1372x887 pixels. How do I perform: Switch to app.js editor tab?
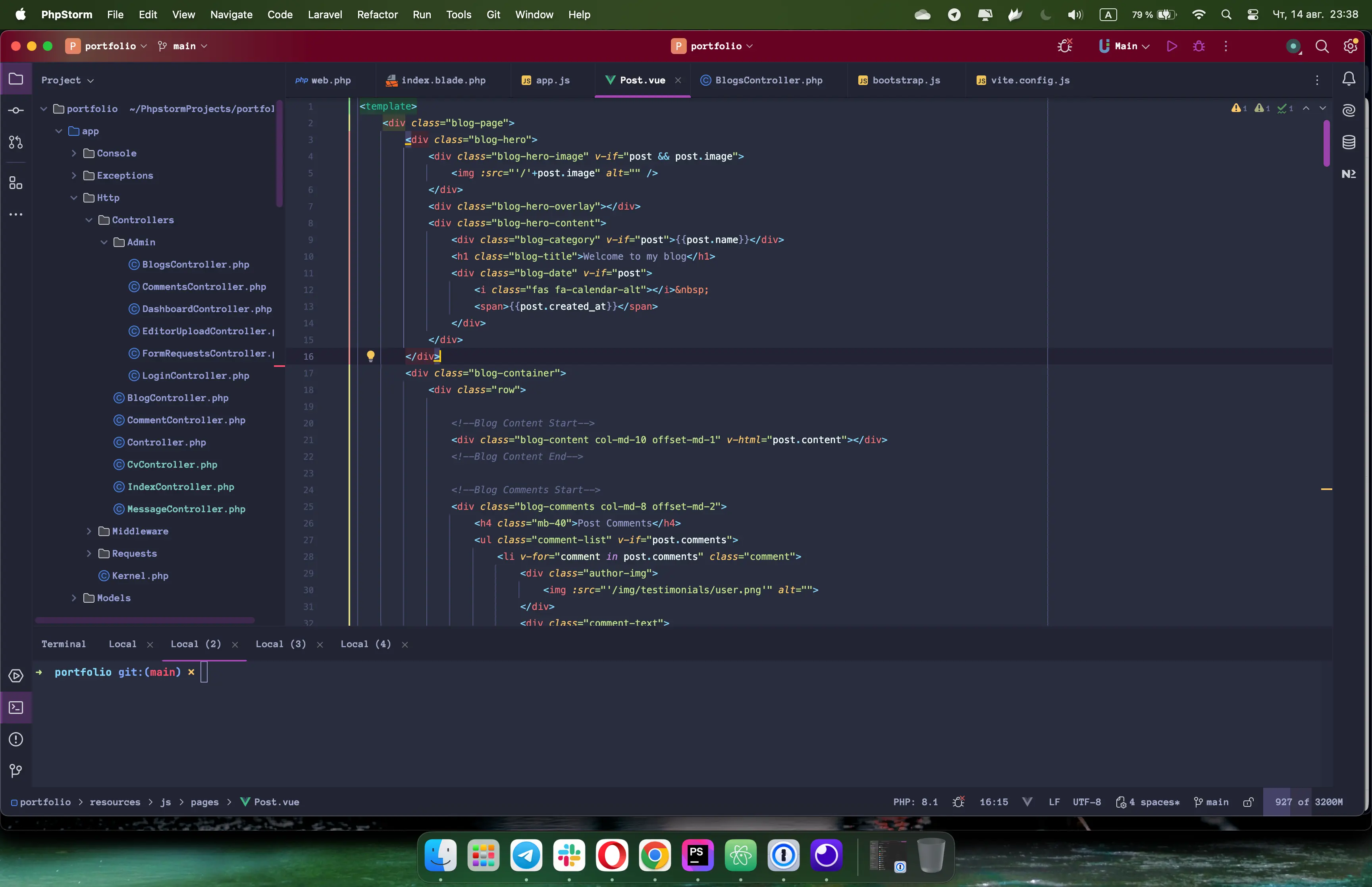coord(545,81)
